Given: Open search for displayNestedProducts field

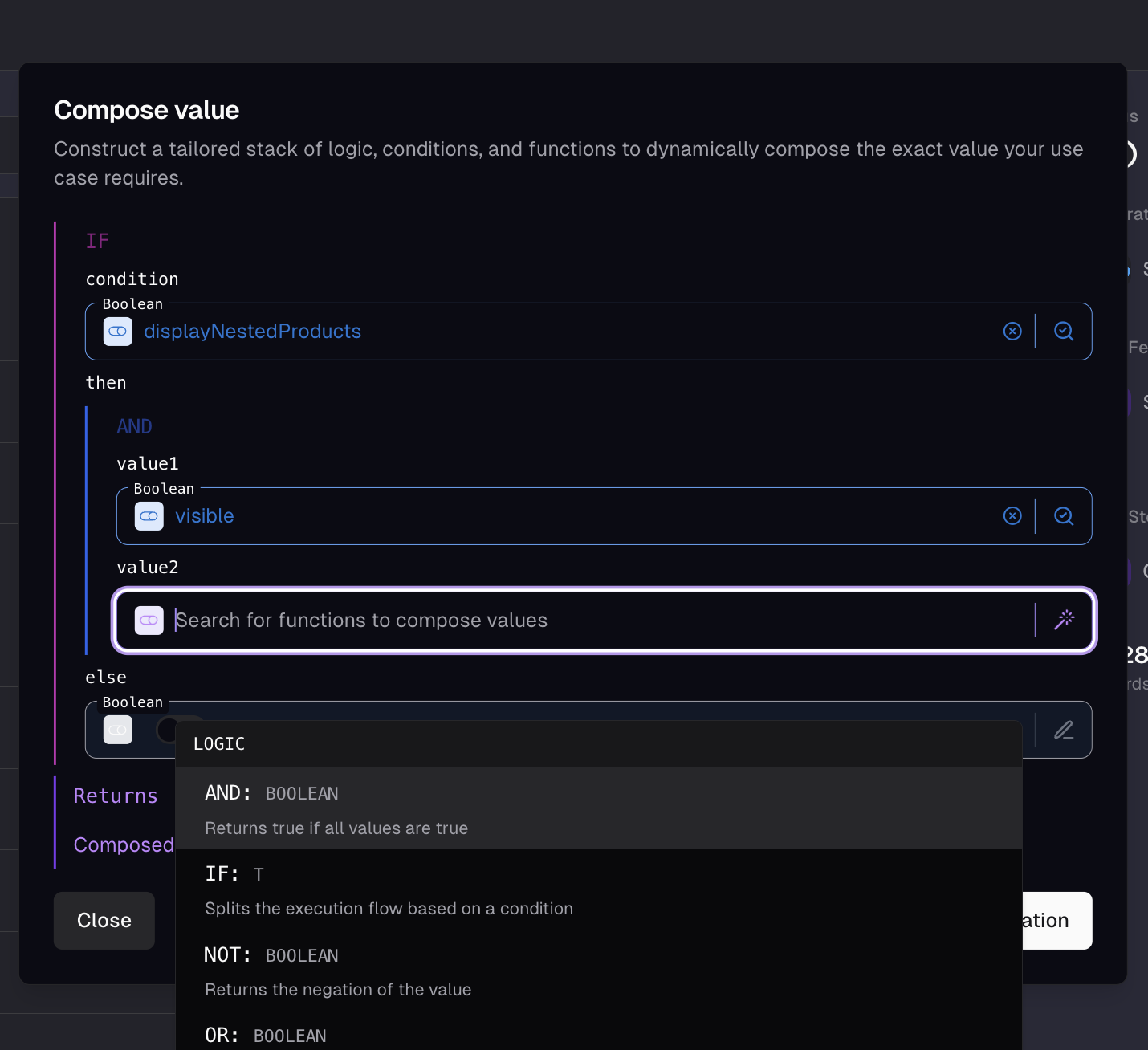Looking at the screenshot, I should point(1064,332).
